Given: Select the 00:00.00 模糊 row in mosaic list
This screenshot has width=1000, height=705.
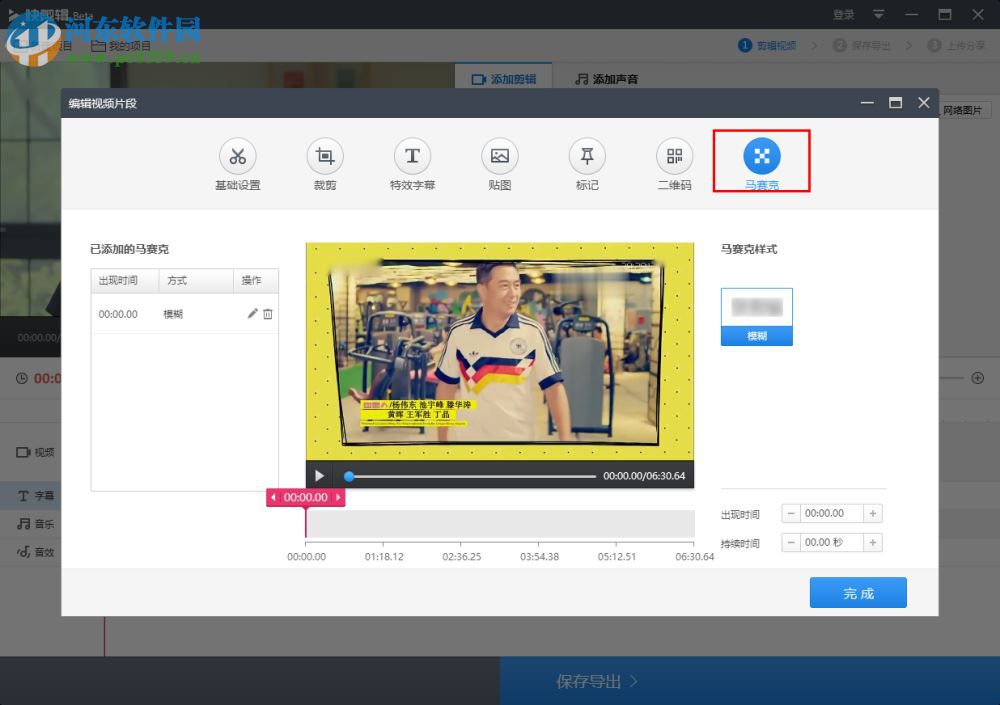Looking at the screenshot, I should pos(184,314).
